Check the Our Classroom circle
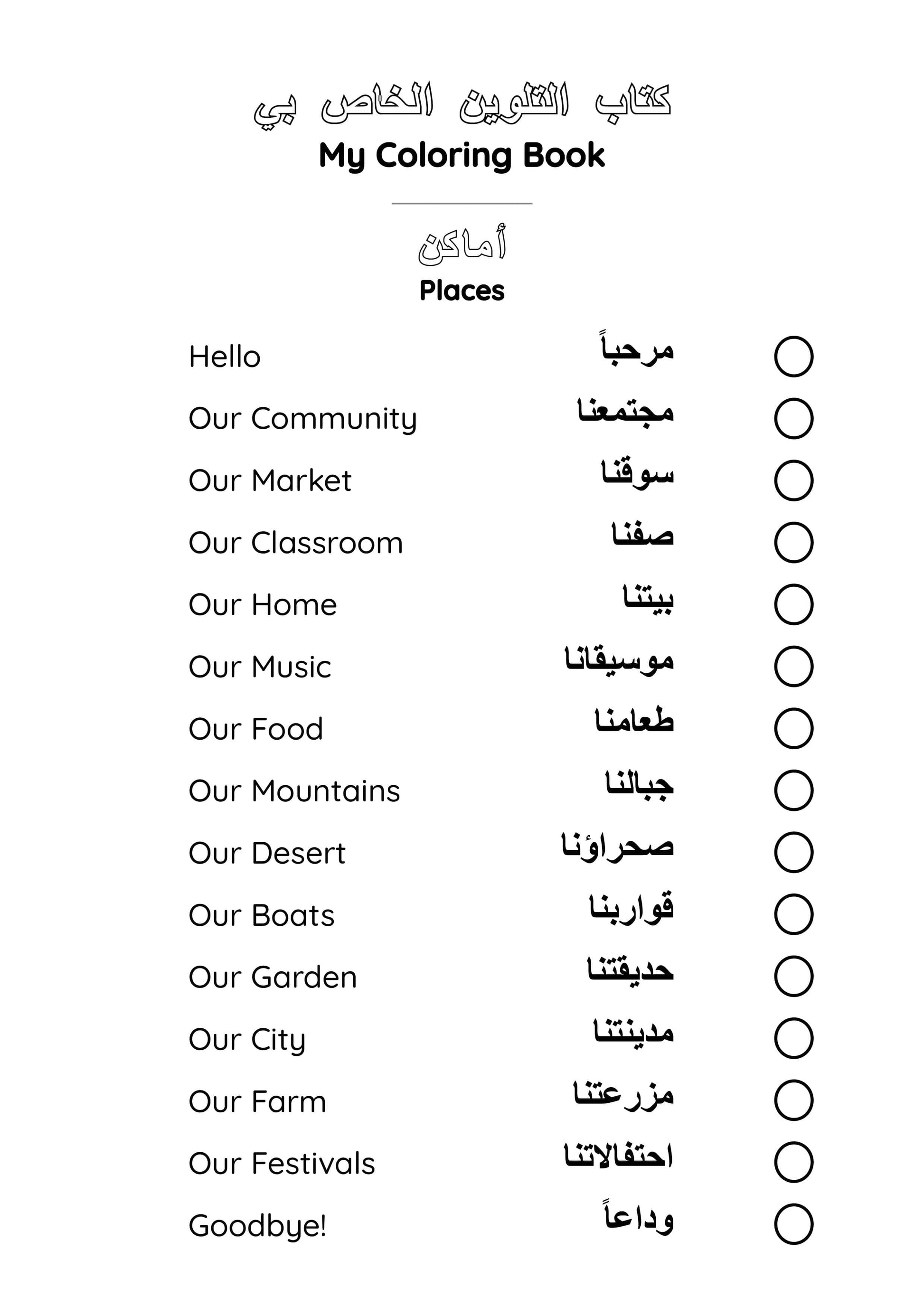The width and height of the screenshot is (924, 1307). (793, 543)
